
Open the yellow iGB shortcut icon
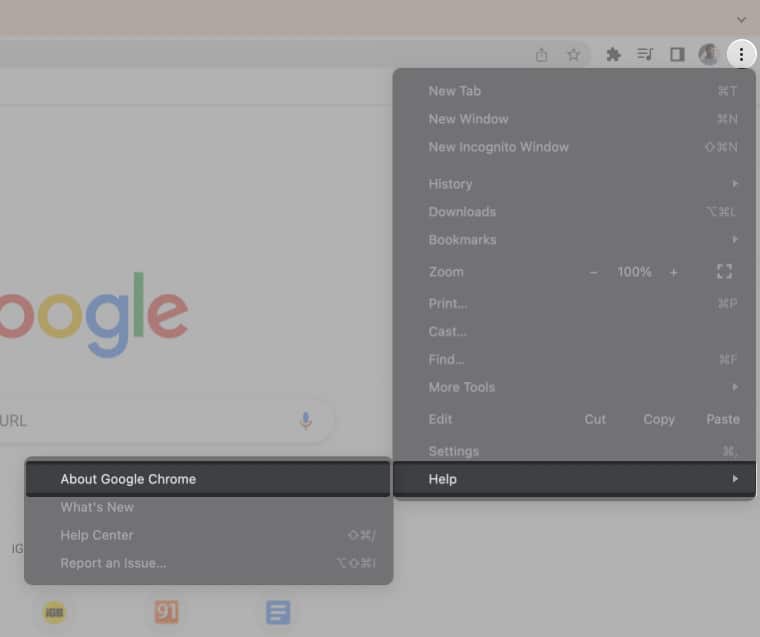click(54, 612)
